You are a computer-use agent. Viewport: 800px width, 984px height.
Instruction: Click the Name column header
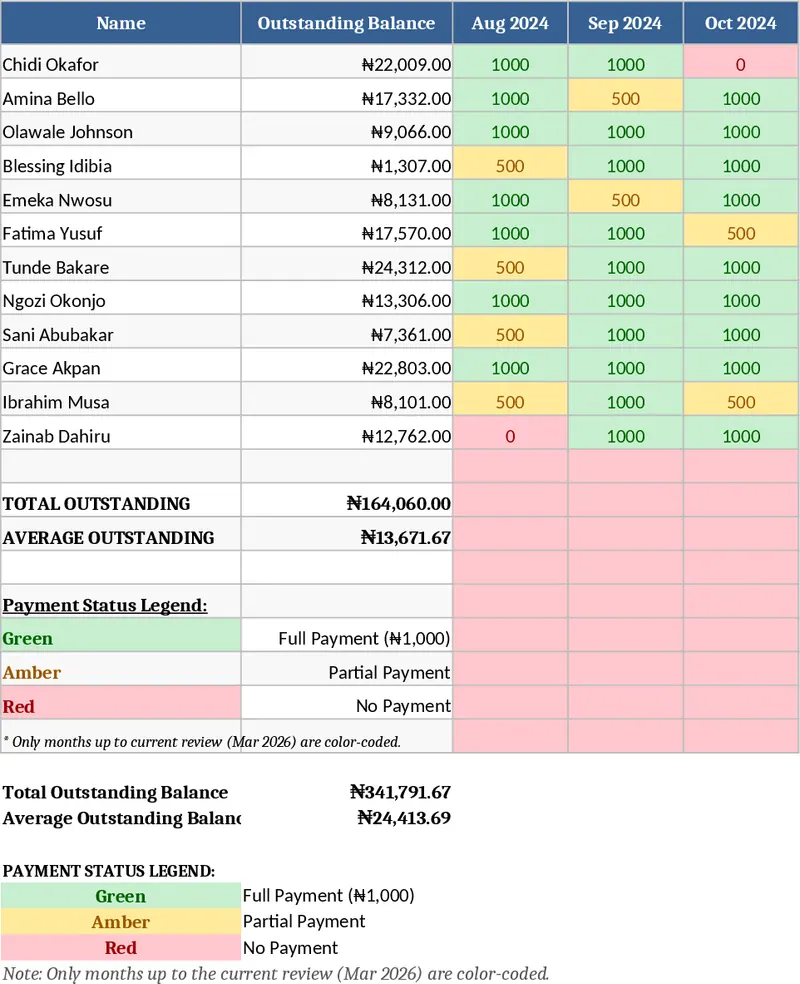pyautogui.click(x=121, y=24)
